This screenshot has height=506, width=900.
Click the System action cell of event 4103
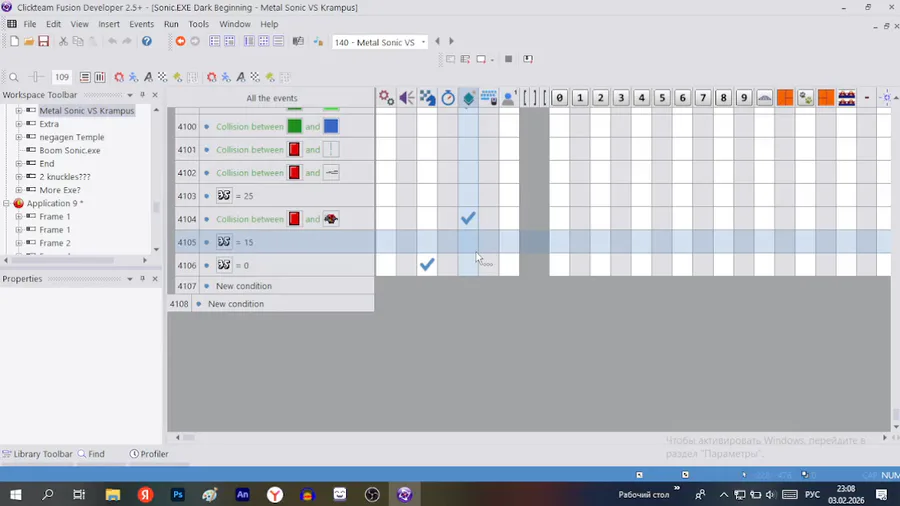pyautogui.click(x=386, y=196)
